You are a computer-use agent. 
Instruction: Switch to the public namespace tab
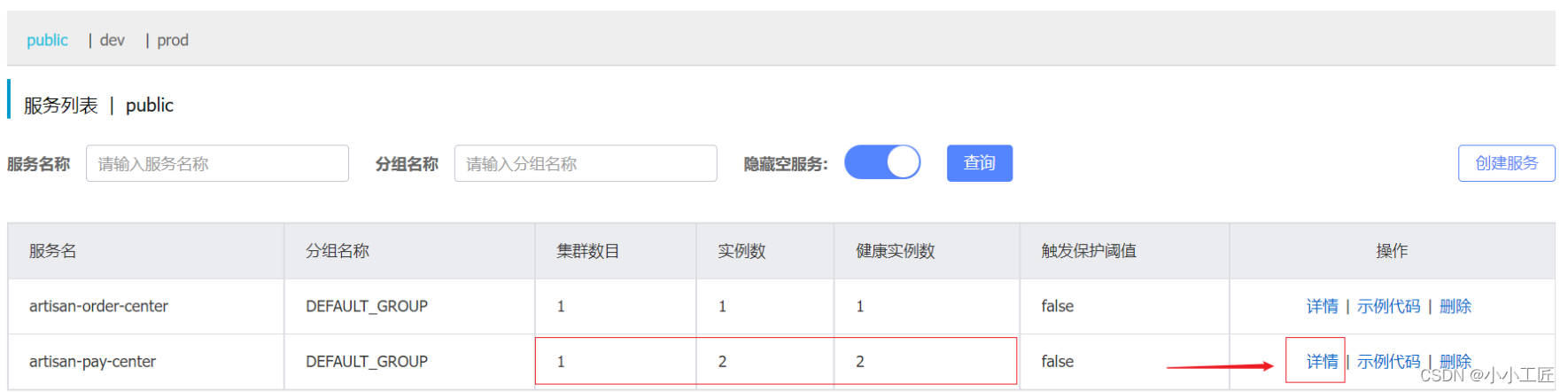[47, 40]
